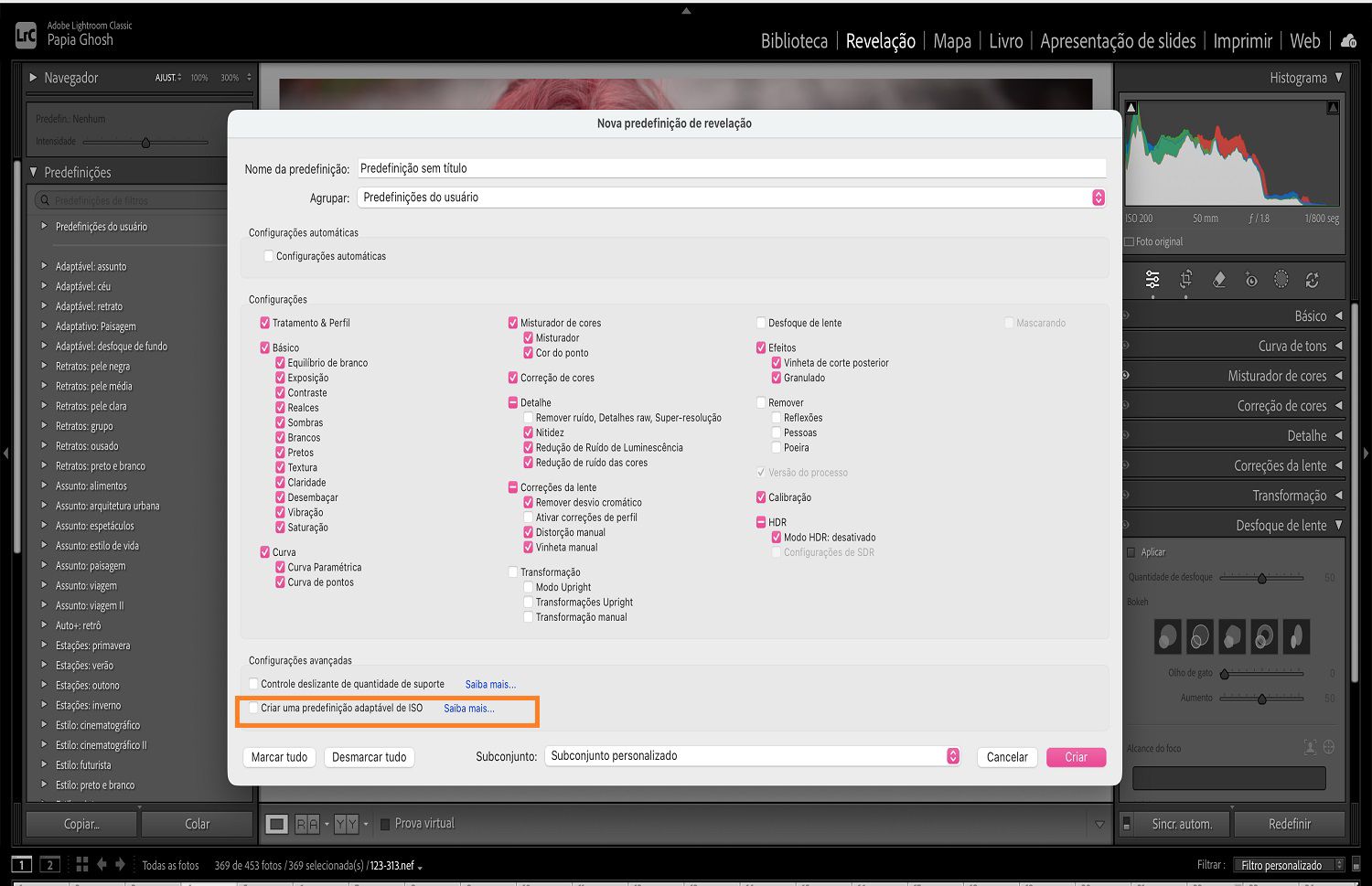Switch to the Web module
The height and width of the screenshot is (886, 1372).
1305,41
